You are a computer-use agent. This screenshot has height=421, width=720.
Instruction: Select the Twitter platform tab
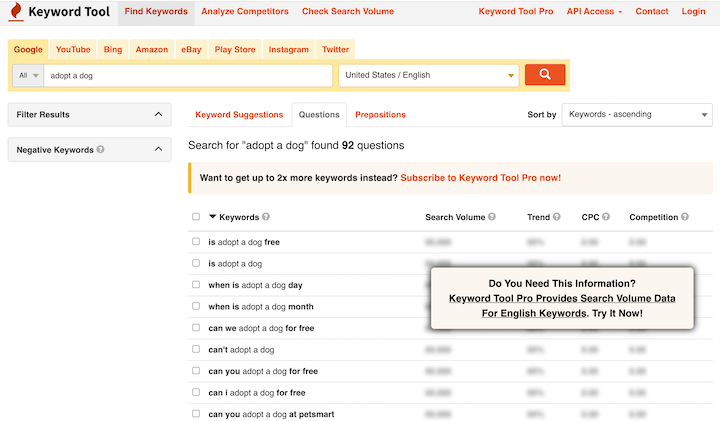click(x=335, y=50)
